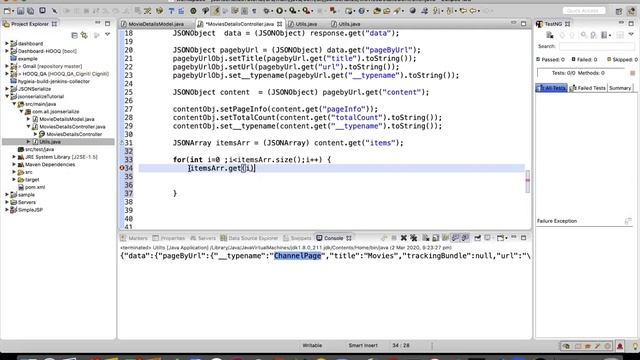Click the Save All toolbar icon
The image size is (640, 360).
pyautogui.click(x=30, y=11)
